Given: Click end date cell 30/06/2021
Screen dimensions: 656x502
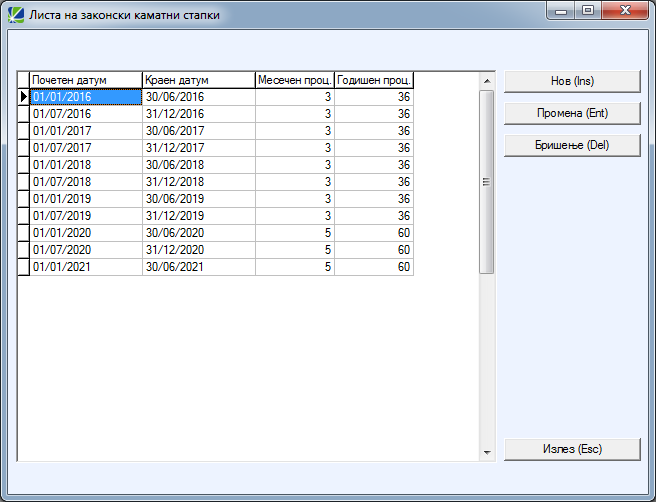Looking at the screenshot, I should pos(199,267).
